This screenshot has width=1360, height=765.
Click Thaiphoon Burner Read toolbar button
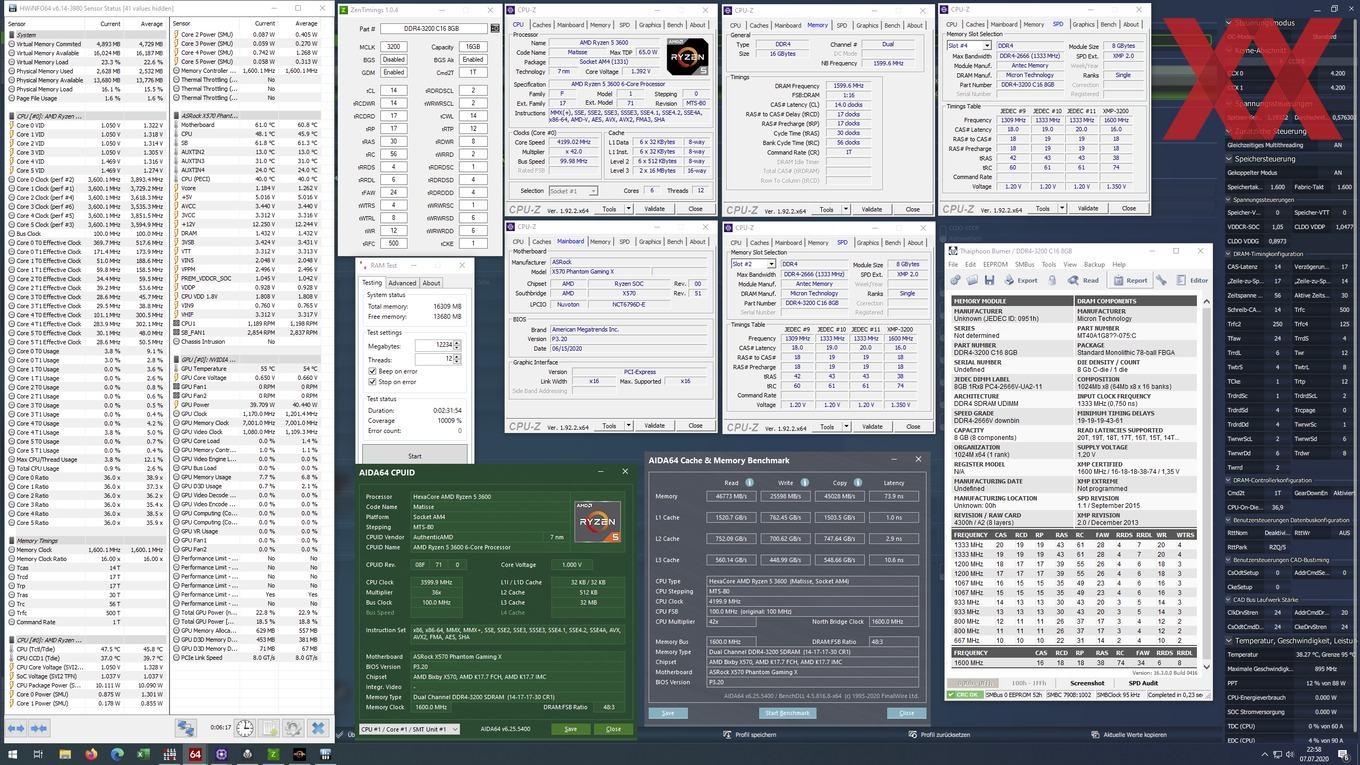click(1084, 280)
